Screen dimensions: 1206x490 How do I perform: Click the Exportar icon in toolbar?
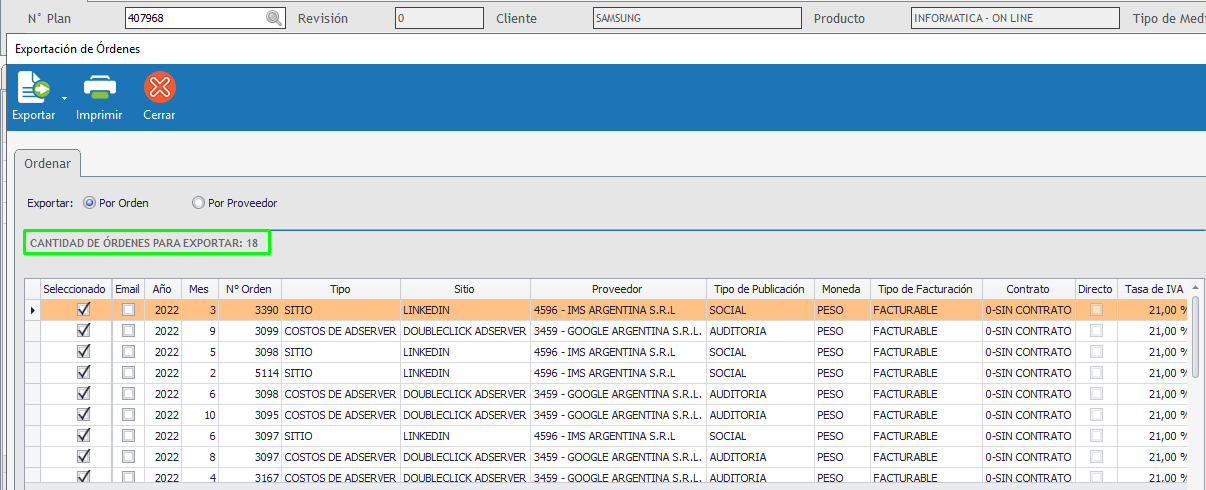(33, 89)
